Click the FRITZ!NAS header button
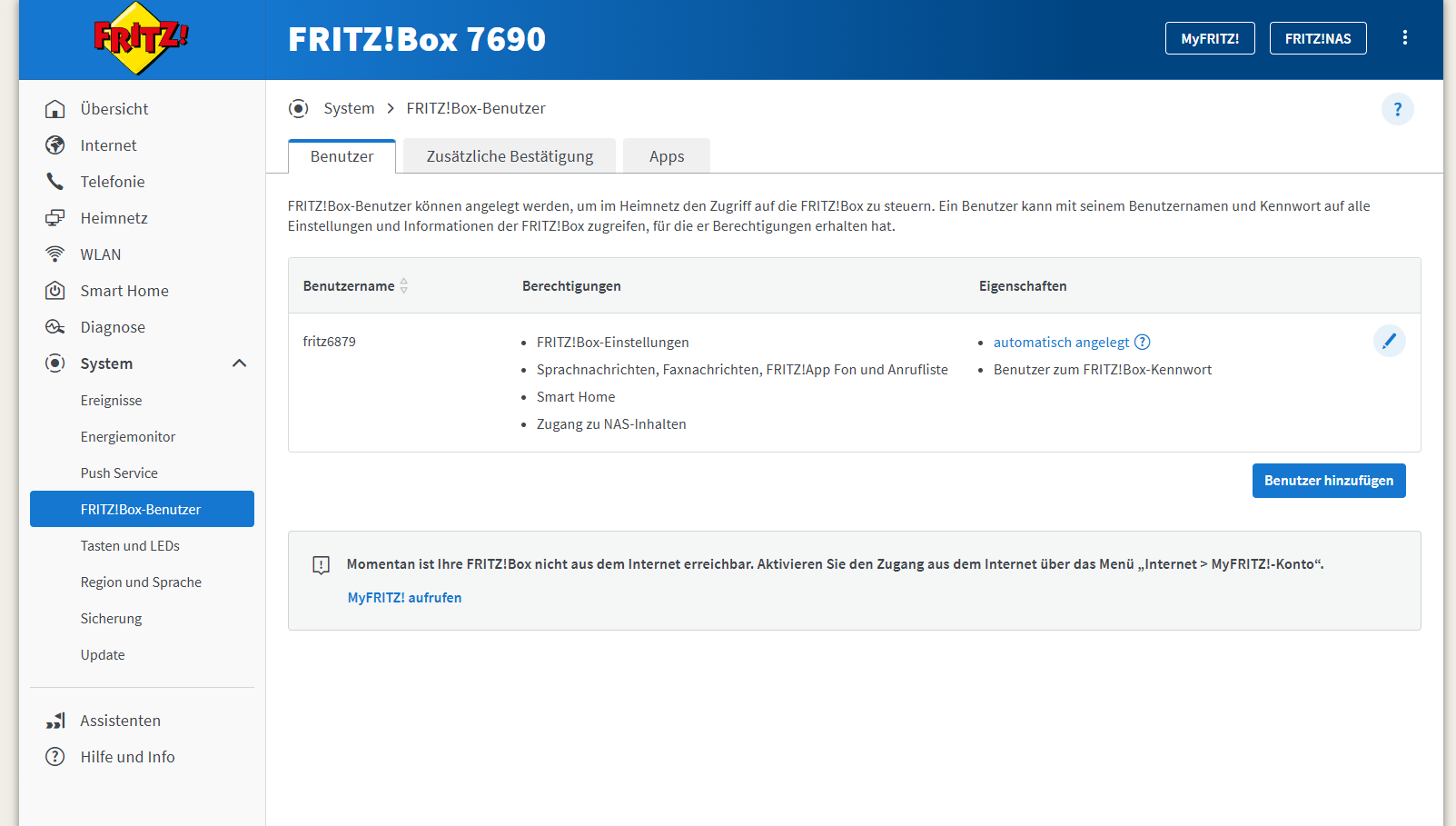The width and height of the screenshot is (1456, 826). tap(1318, 38)
